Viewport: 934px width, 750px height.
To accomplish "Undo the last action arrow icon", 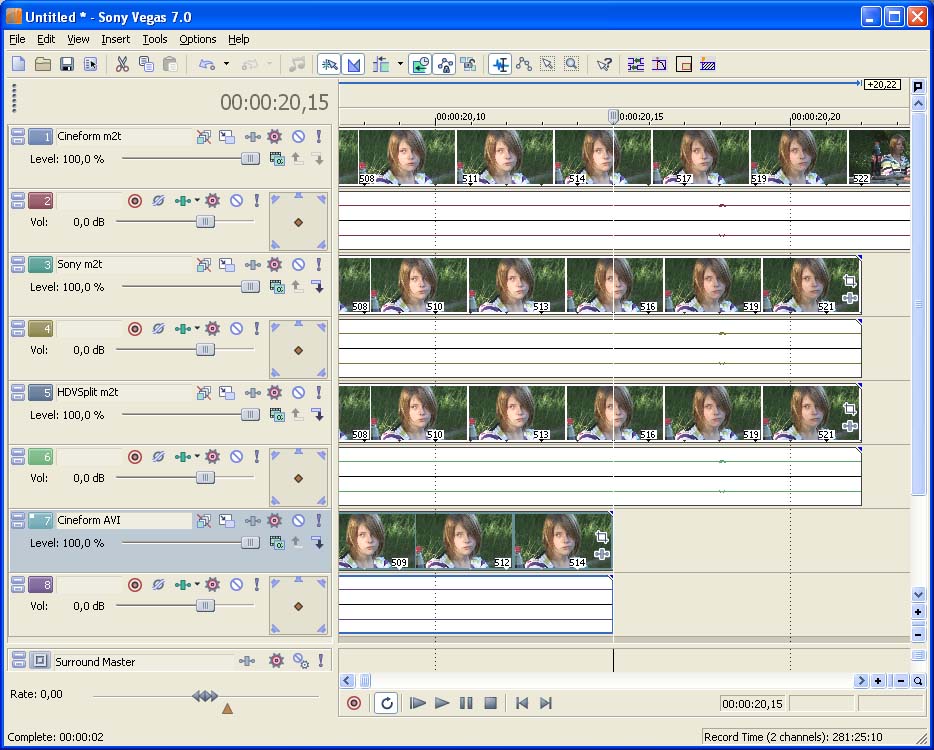I will pyautogui.click(x=206, y=64).
